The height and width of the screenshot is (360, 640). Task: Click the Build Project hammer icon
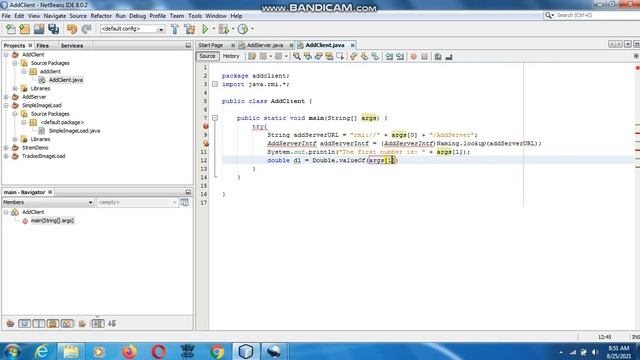(175, 29)
